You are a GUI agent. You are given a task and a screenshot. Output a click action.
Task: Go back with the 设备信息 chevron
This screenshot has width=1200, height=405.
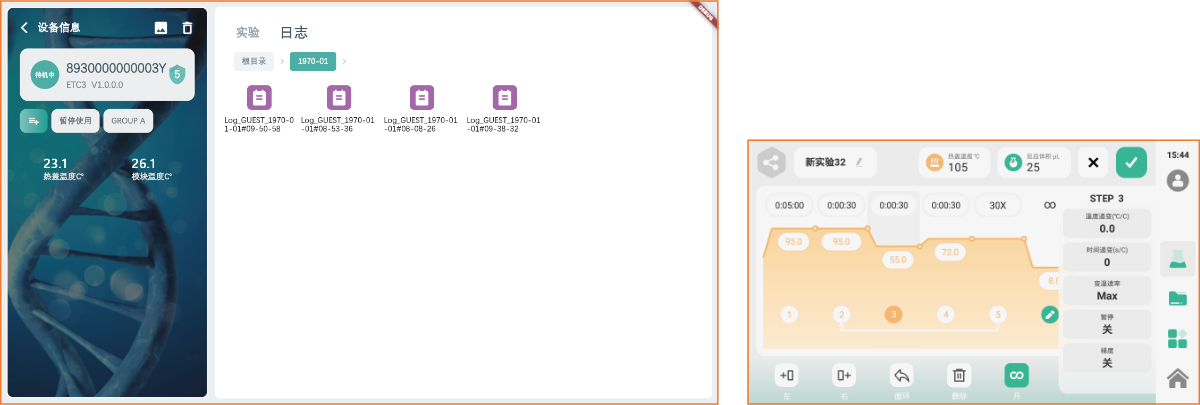[x=24, y=28]
